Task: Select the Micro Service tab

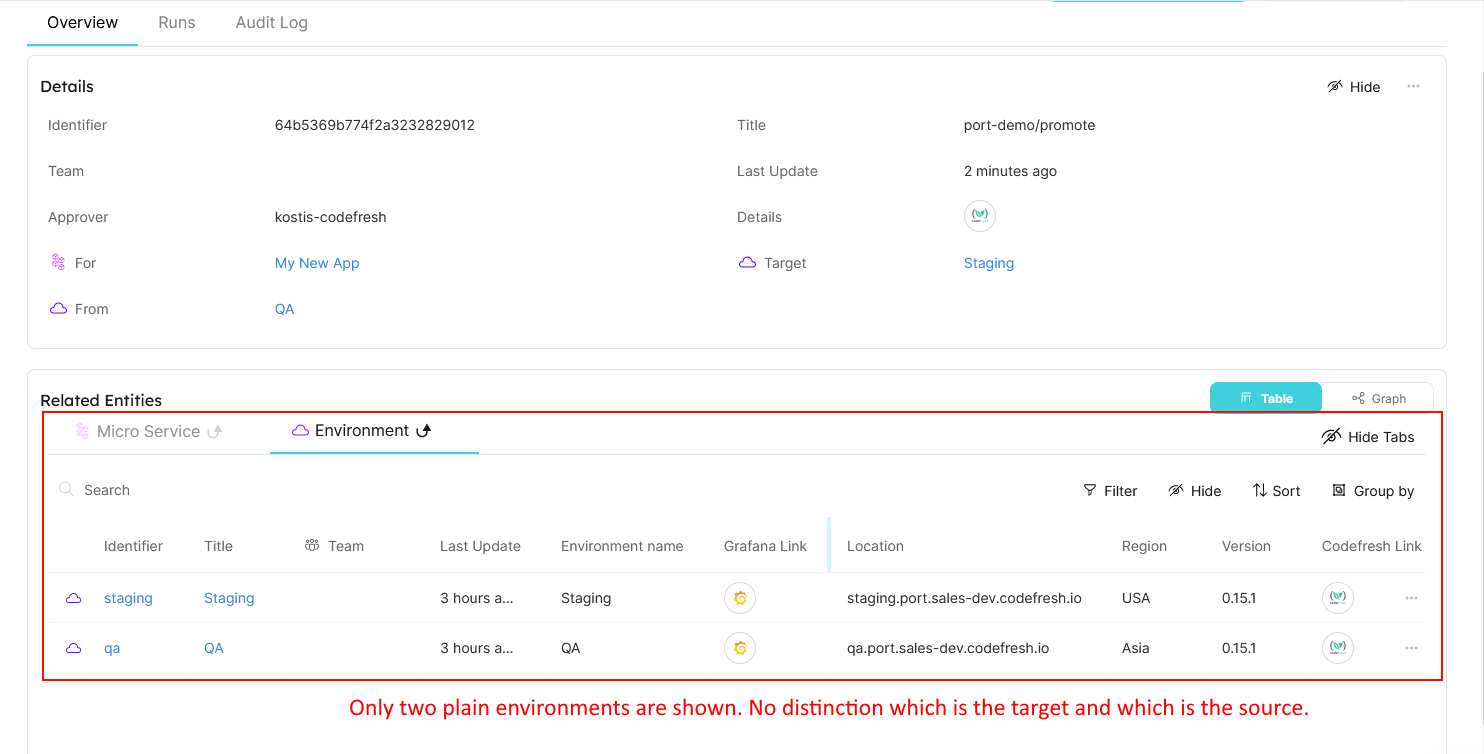Action: pos(148,431)
